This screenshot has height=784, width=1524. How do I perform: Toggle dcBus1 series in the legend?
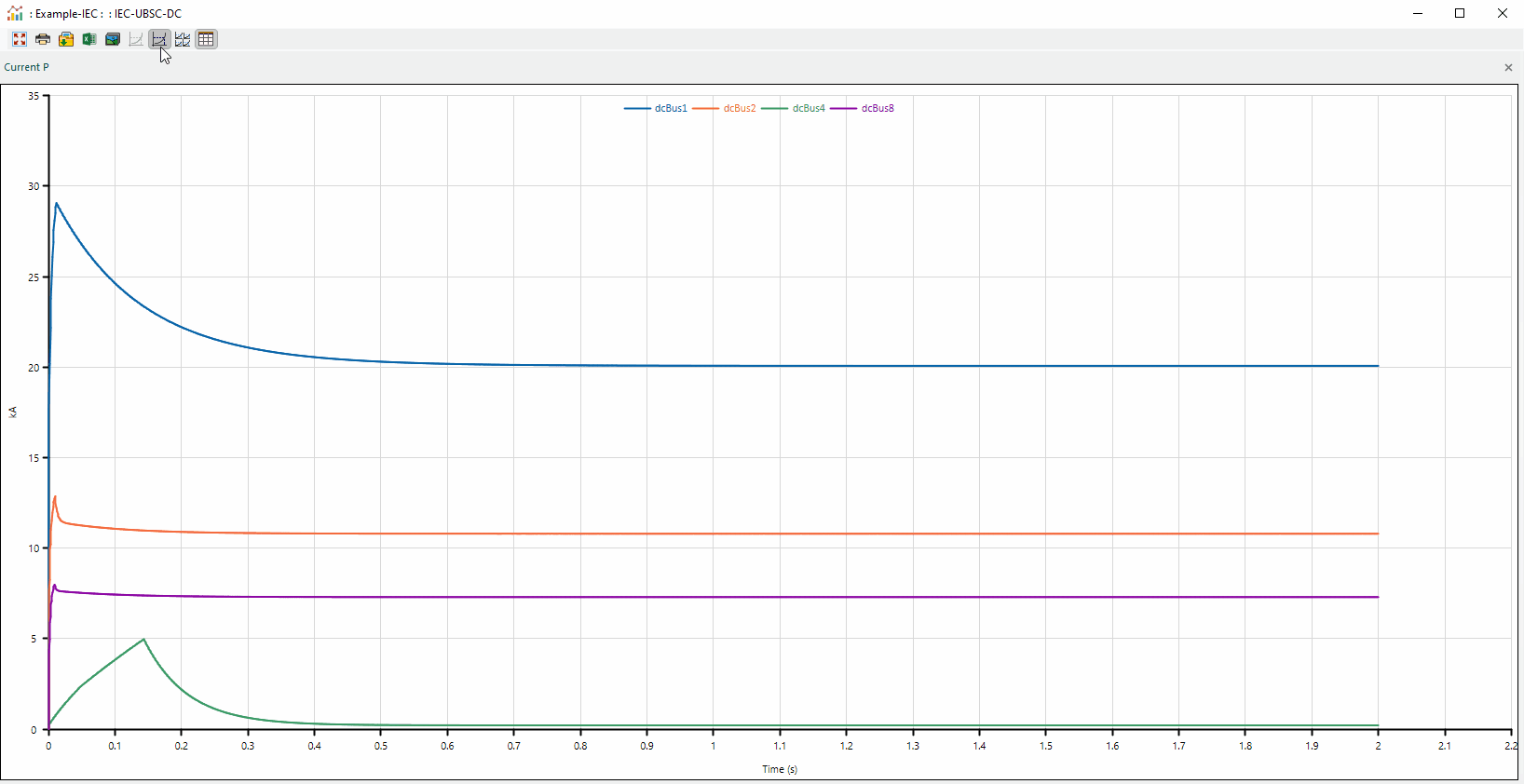670,108
